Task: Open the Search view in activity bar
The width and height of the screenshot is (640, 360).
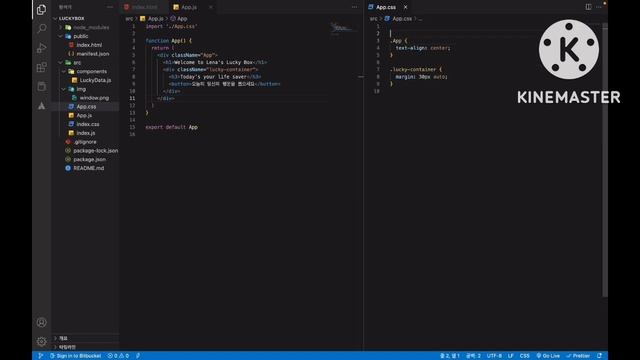Action: point(41,29)
